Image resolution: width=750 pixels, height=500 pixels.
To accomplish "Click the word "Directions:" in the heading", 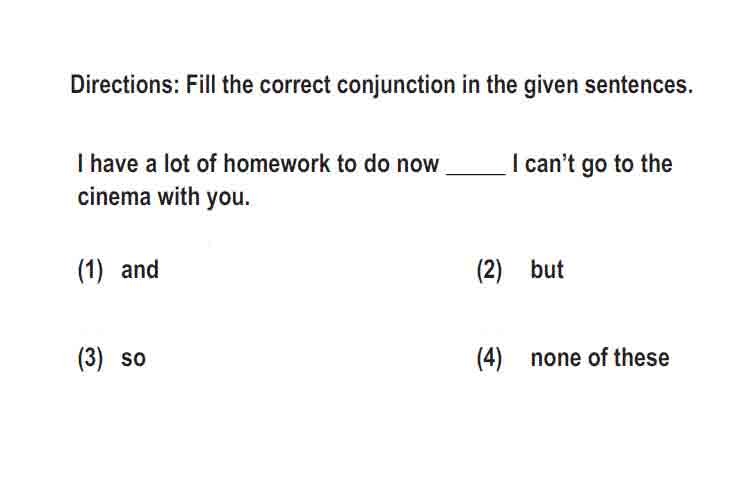I will point(125,85).
